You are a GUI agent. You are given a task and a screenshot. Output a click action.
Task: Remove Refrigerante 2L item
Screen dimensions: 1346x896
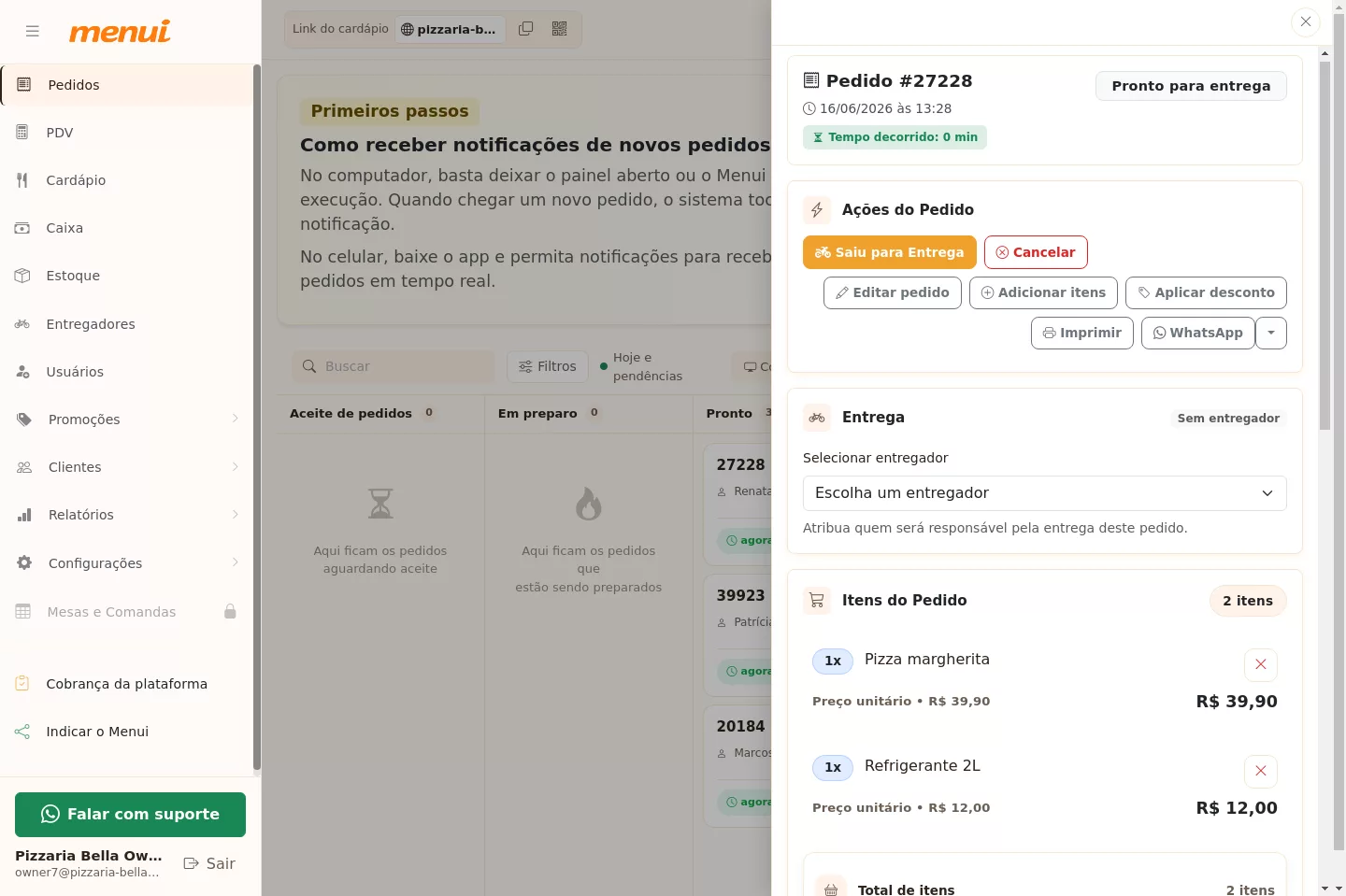1261,771
